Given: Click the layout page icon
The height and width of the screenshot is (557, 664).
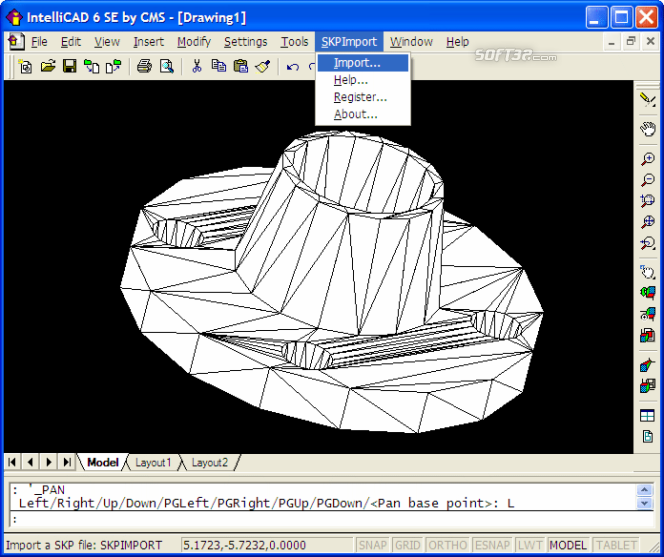Looking at the screenshot, I should click(647, 436).
